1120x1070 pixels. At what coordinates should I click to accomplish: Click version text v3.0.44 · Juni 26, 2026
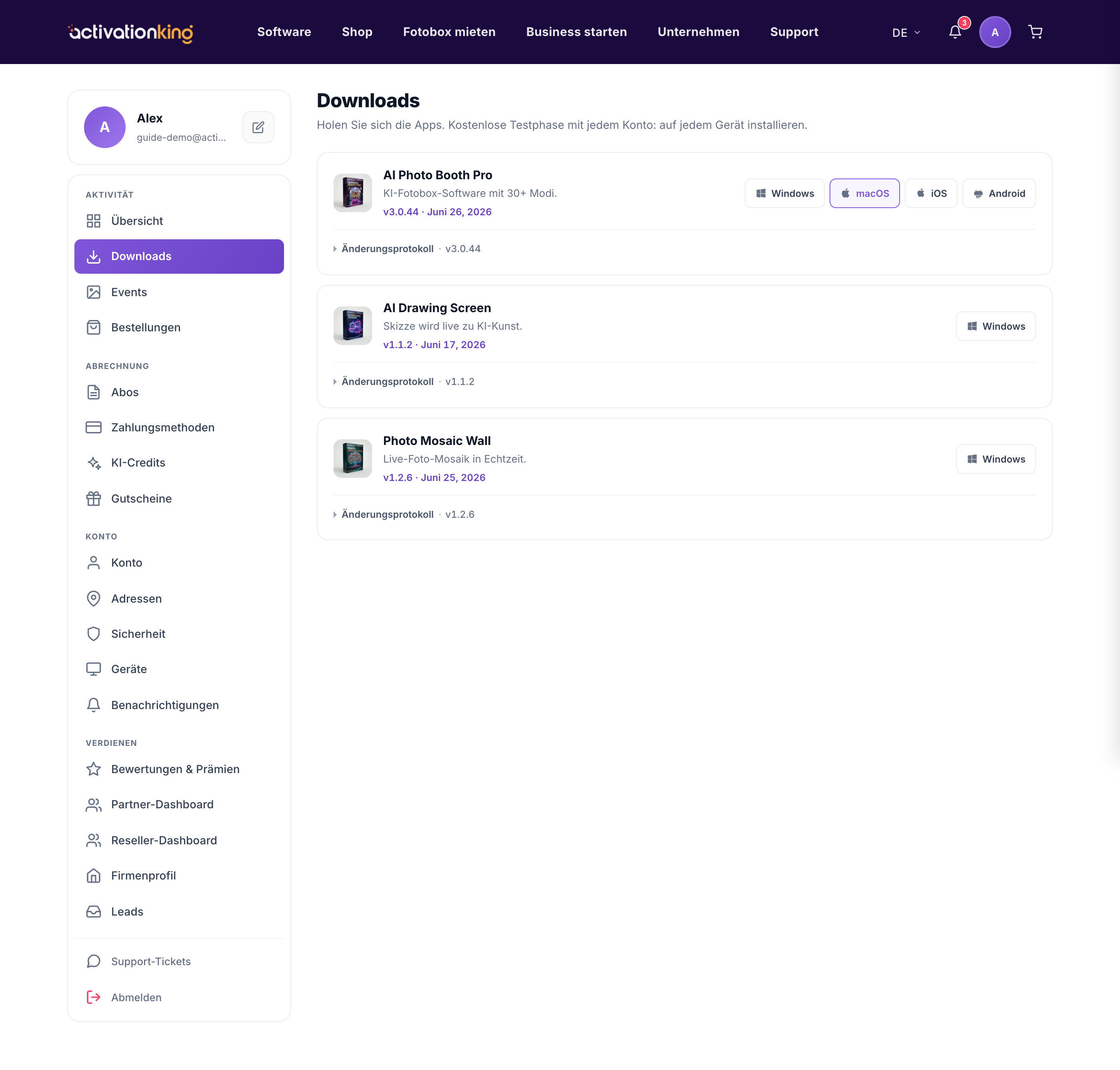pos(437,212)
